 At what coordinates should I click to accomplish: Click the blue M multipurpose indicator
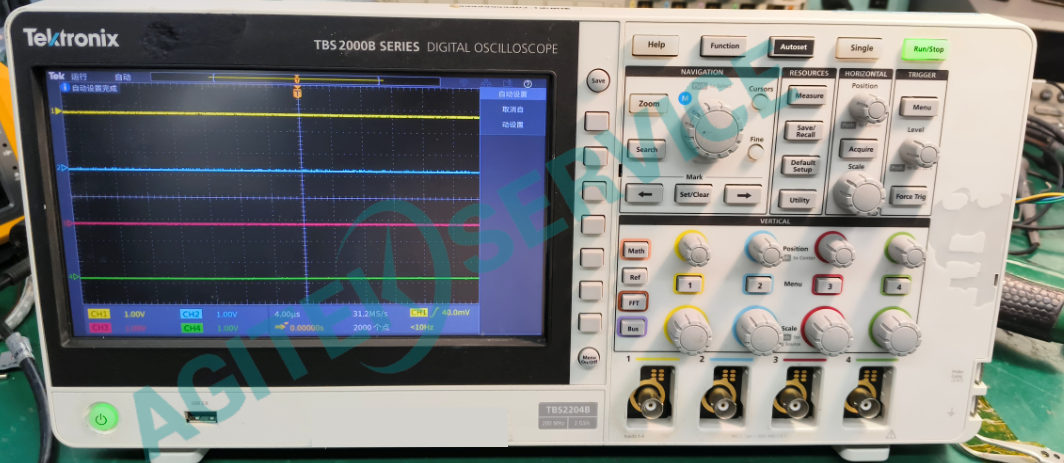click(x=685, y=98)
